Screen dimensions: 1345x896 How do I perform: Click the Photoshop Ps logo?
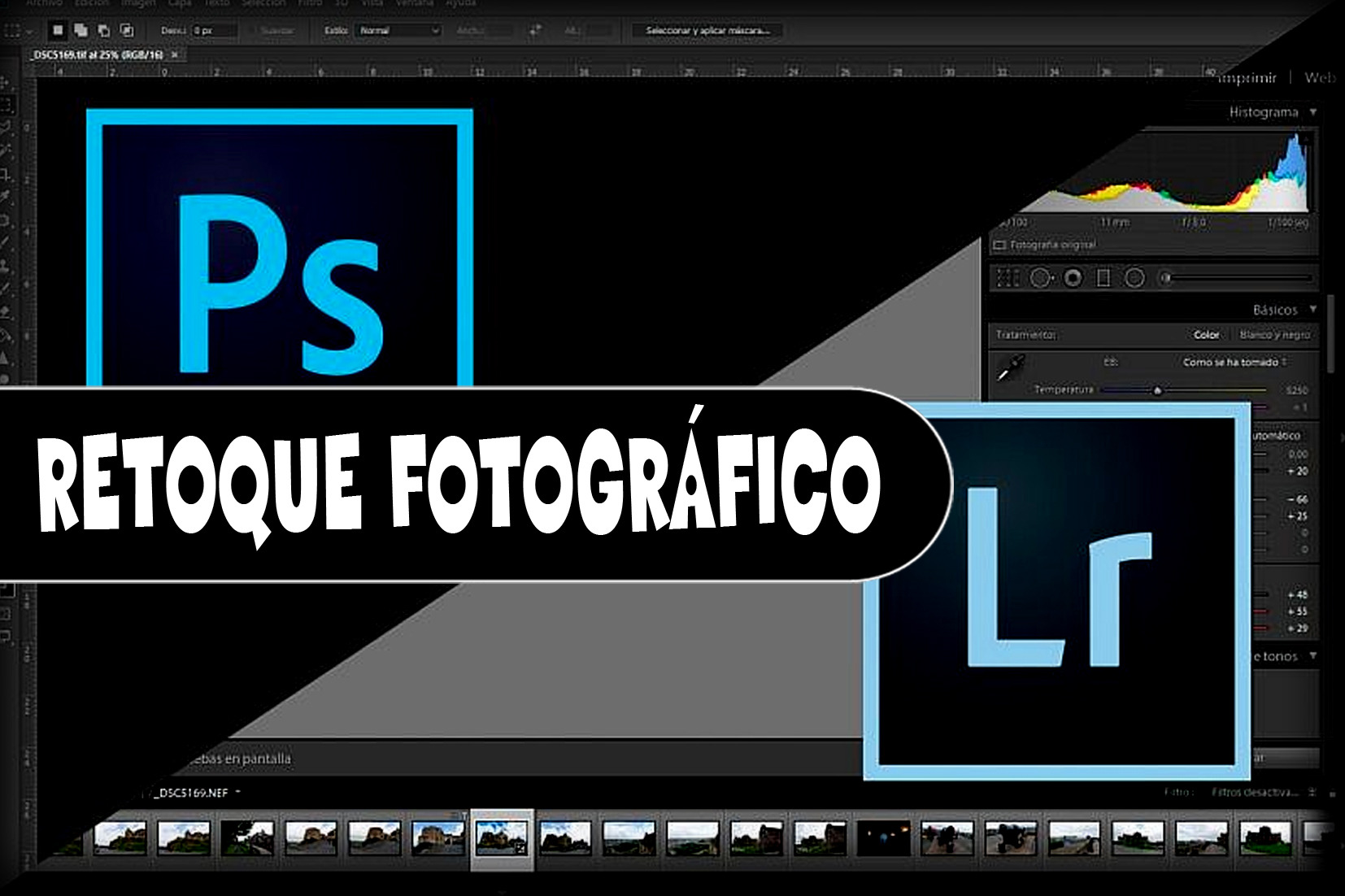pyautogui.click(x=281, y=247)
